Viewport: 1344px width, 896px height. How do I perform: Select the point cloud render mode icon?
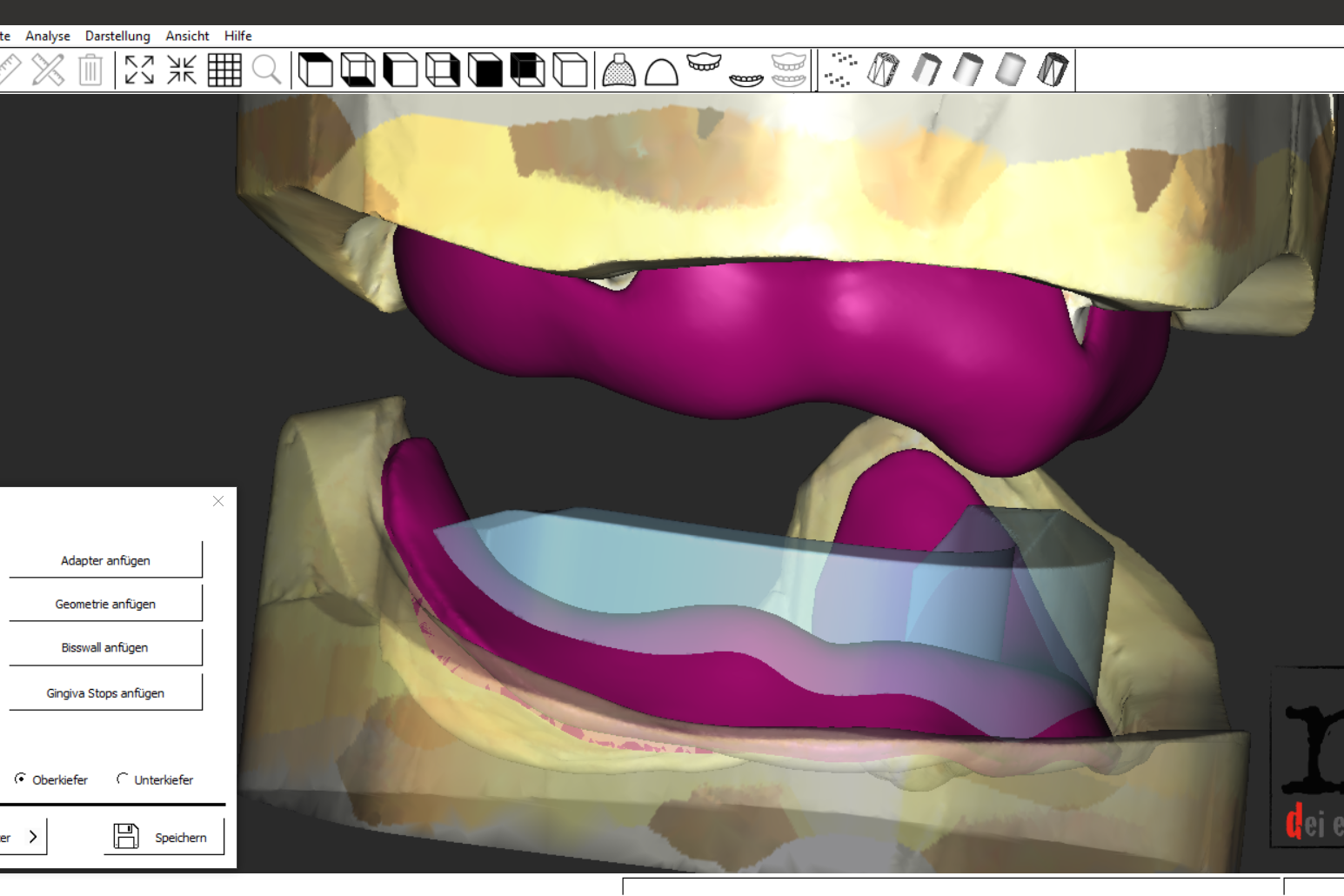[840, 70]
